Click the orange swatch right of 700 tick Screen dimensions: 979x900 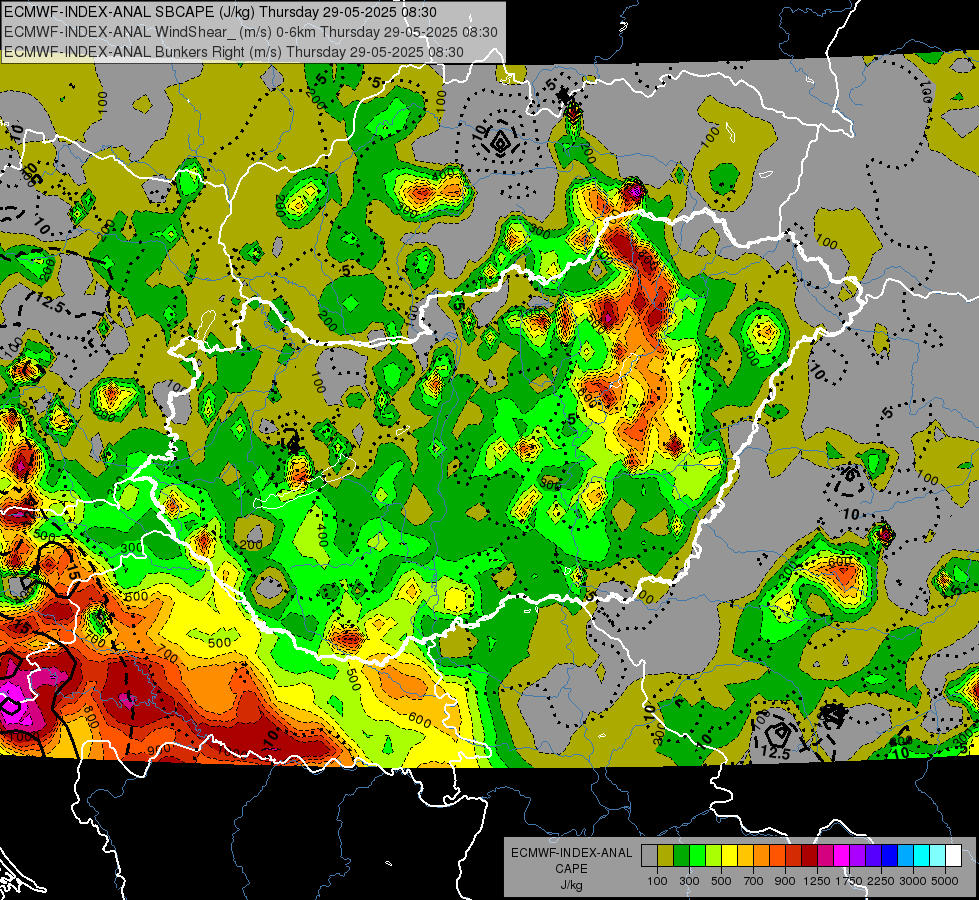coord(761,856)
